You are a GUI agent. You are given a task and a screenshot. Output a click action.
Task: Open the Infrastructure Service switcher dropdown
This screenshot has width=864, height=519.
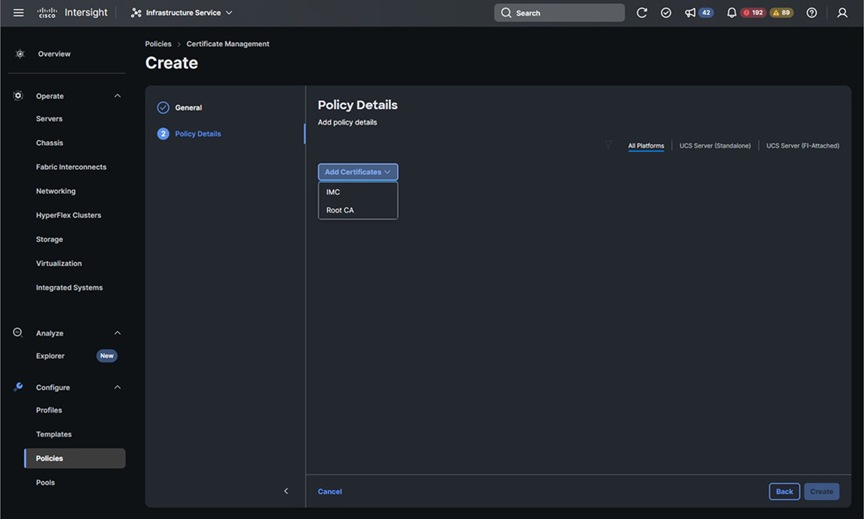pos(182,13)
